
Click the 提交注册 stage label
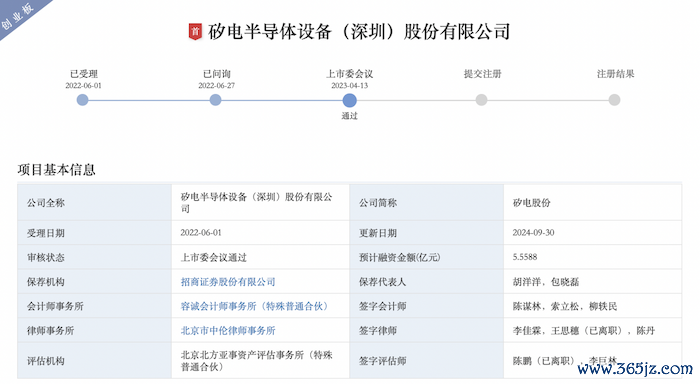pos(482,74)
